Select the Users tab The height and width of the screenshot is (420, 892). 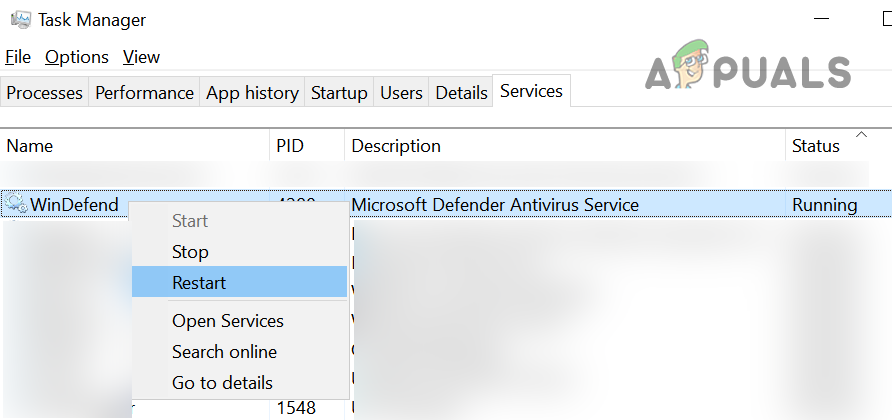tap(401, 93)
